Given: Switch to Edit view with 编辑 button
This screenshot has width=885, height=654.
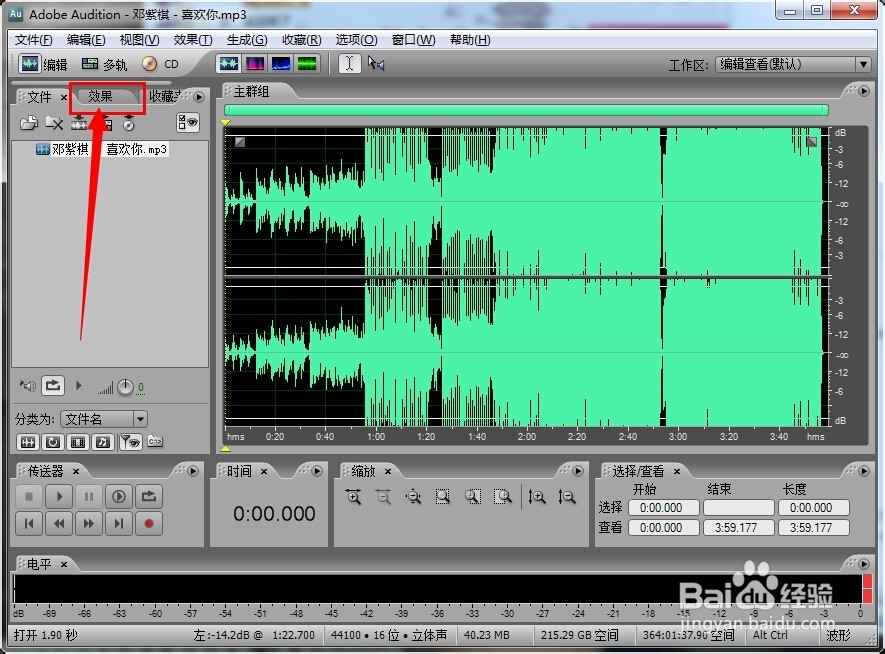Looking at the screenshot, I should pos(43,64).
